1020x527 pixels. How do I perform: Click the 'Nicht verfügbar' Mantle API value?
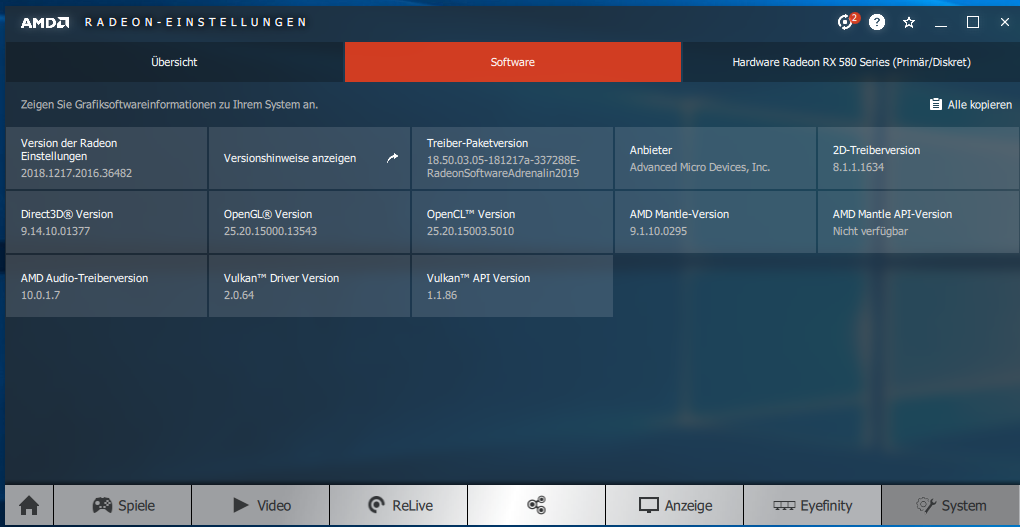click(870, 231)
